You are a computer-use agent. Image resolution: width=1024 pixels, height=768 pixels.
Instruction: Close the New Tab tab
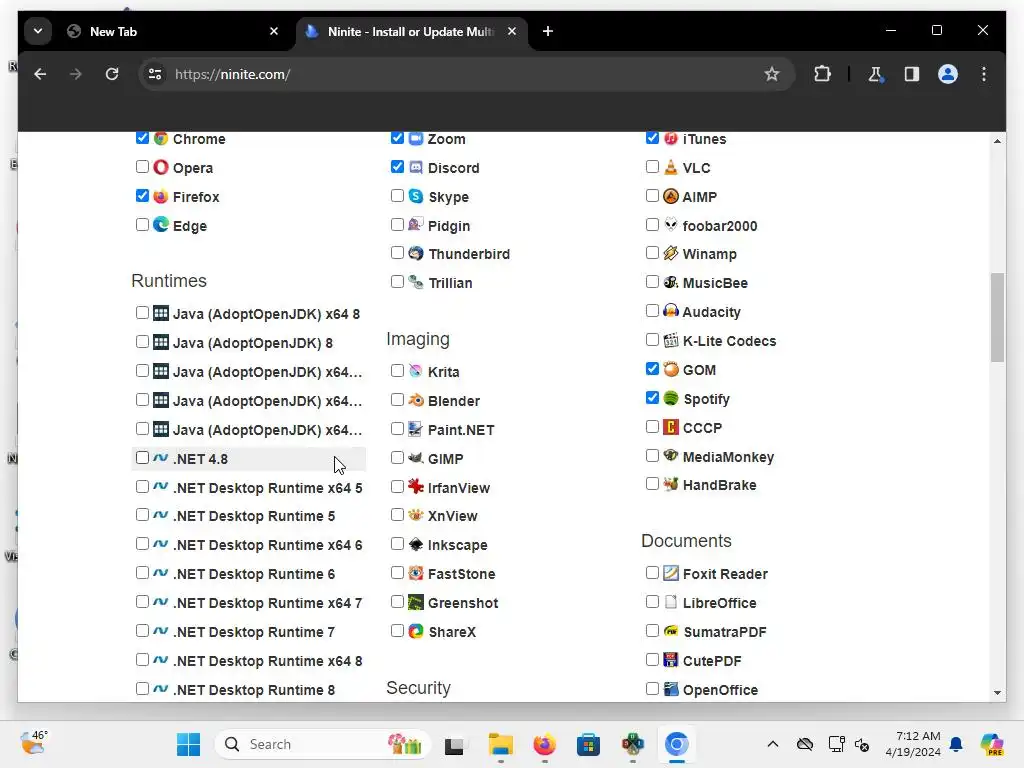point(274,31)
